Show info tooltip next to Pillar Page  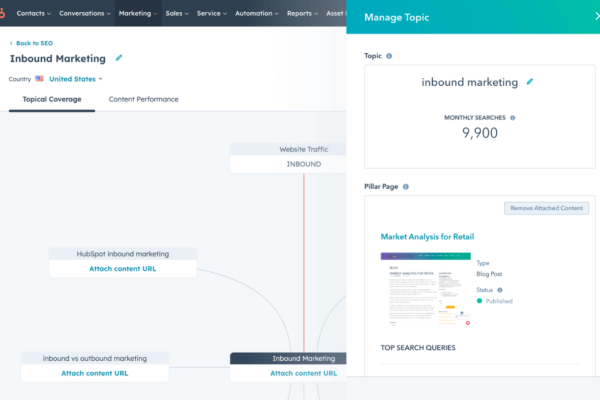click(406, 187)
